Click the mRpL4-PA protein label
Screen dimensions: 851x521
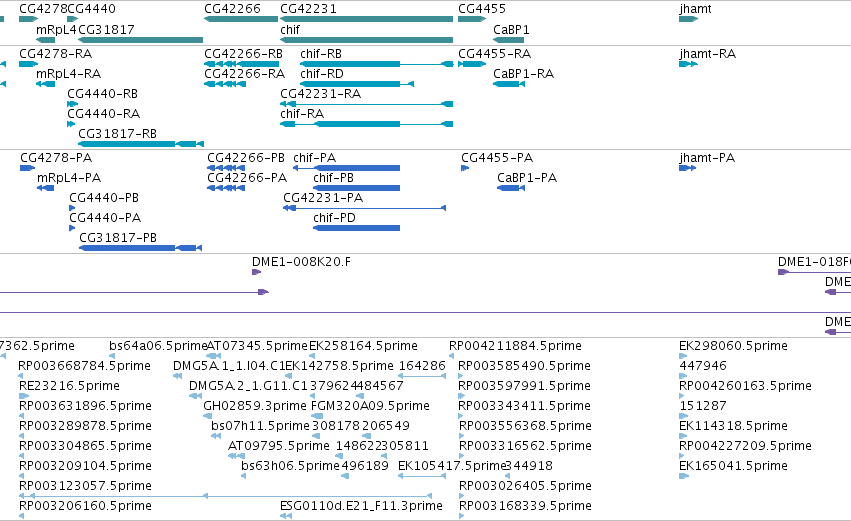pos(69,178)
